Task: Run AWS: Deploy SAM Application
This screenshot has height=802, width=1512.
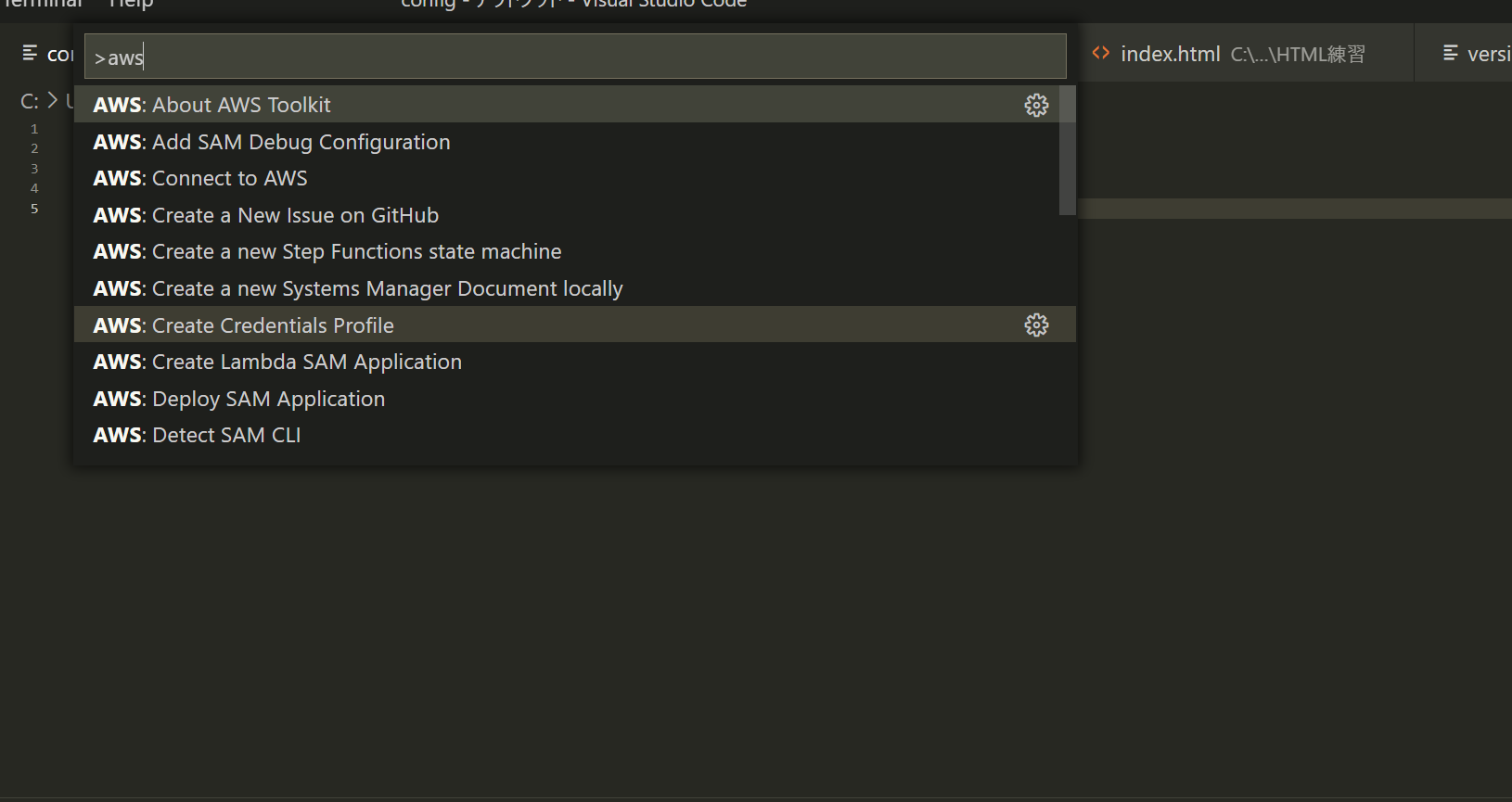Action: pyautogui.click(x=575, y=399)
